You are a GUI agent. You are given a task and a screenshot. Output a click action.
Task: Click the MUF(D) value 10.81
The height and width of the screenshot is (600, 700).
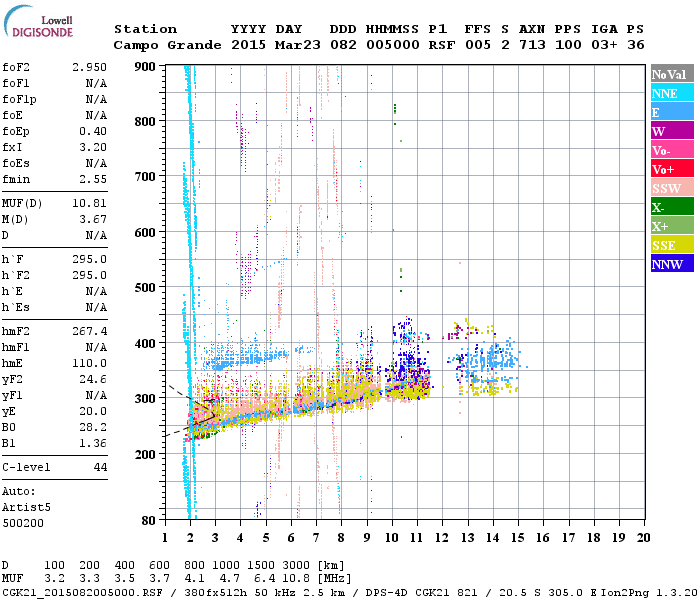(89, 204)
